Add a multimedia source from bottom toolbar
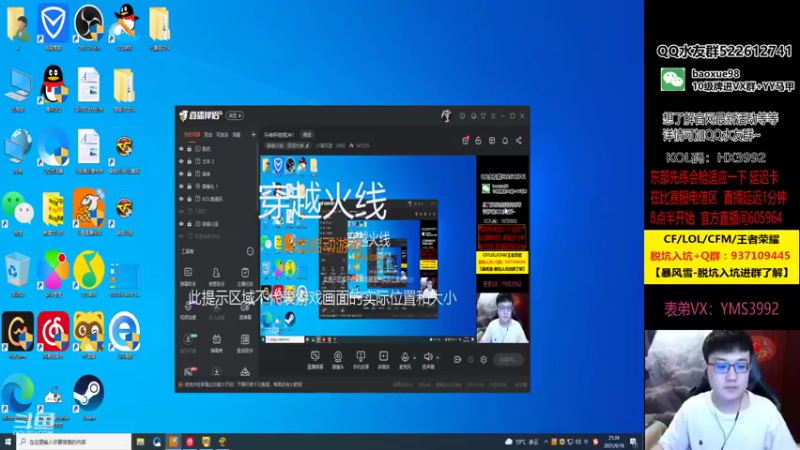The width and height of the screenshot is (800, 450). tap(383, 359)
